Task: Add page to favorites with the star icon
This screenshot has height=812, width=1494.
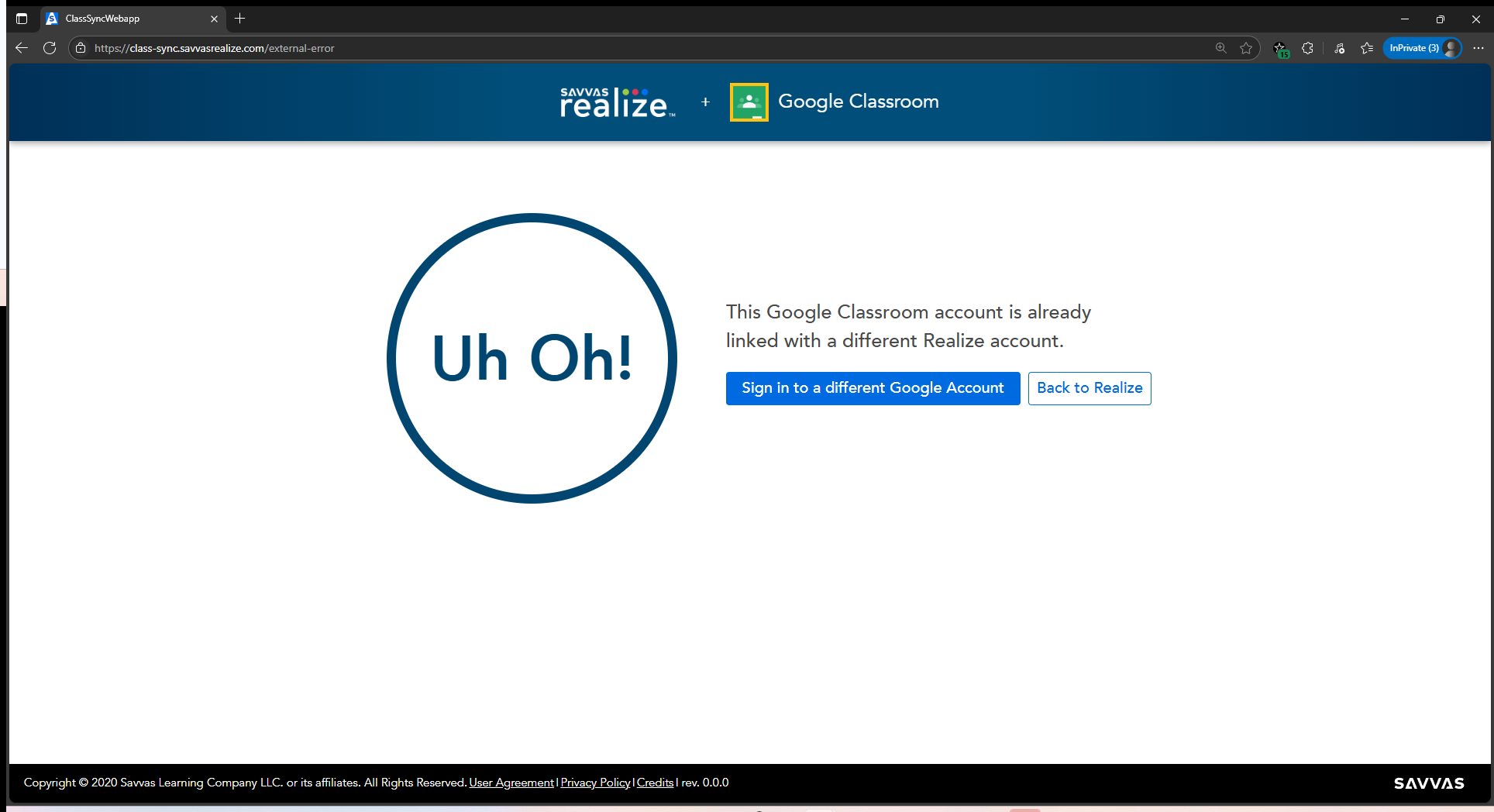Action: tap(1246, 48)
